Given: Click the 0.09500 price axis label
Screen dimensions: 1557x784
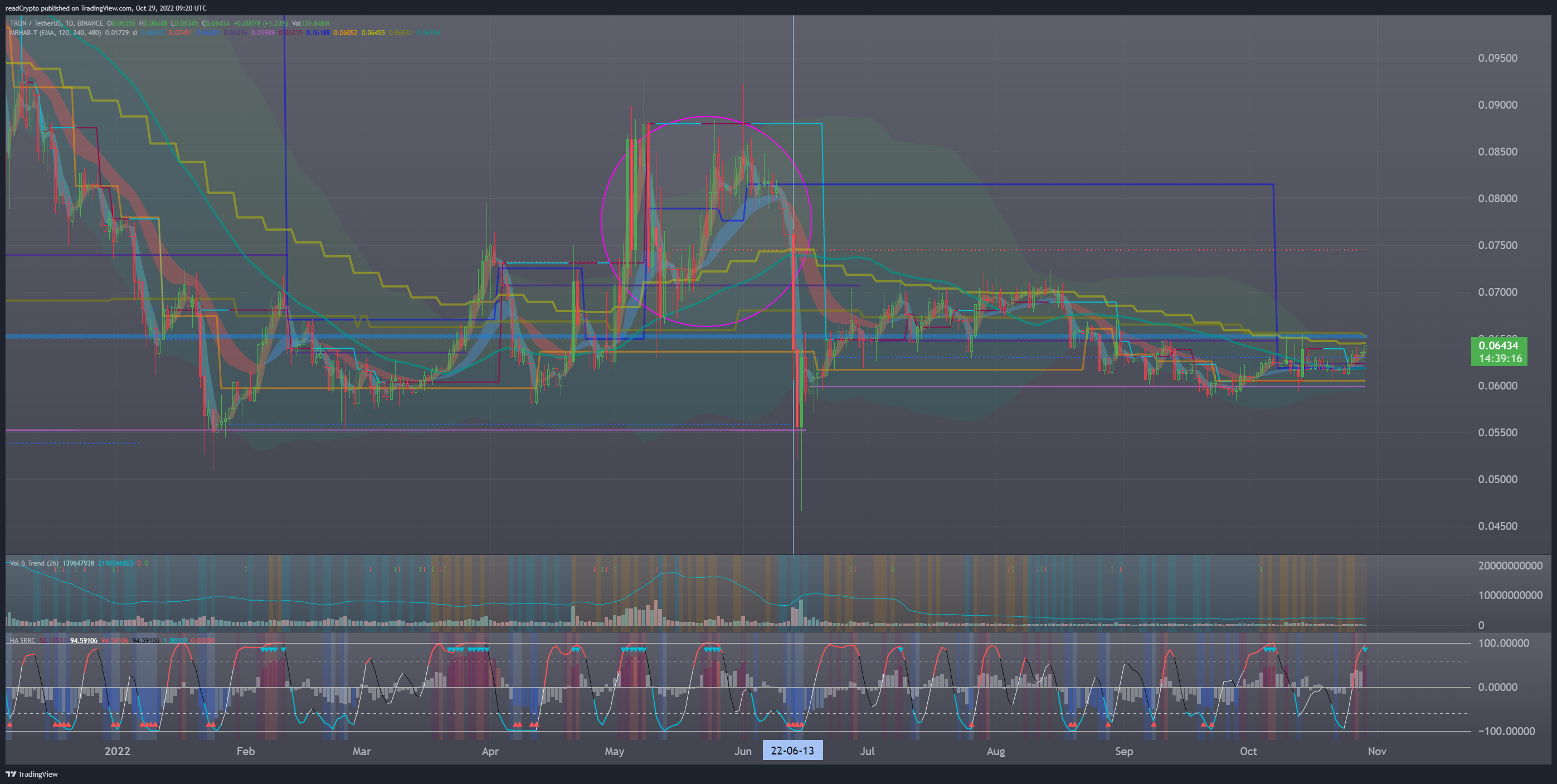Looking at the screenshot, I should click(1498, 58).
